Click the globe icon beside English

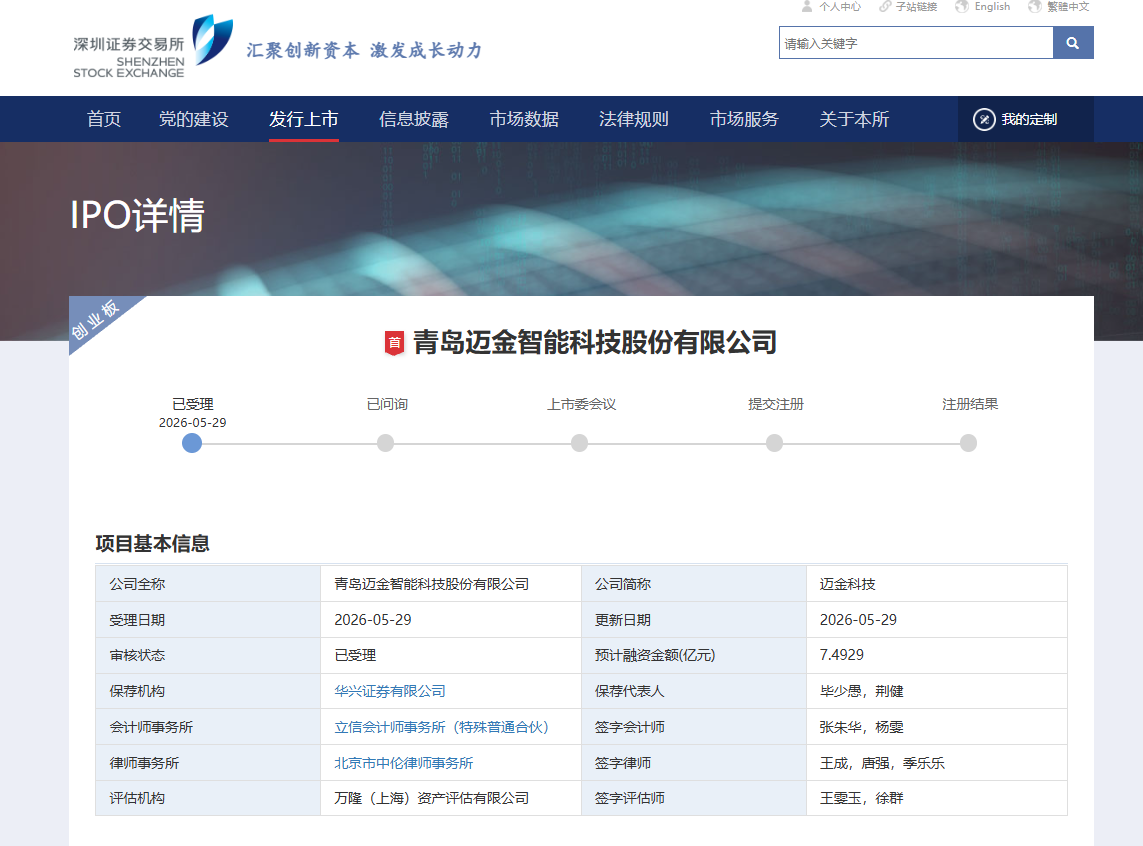(962, 7)
